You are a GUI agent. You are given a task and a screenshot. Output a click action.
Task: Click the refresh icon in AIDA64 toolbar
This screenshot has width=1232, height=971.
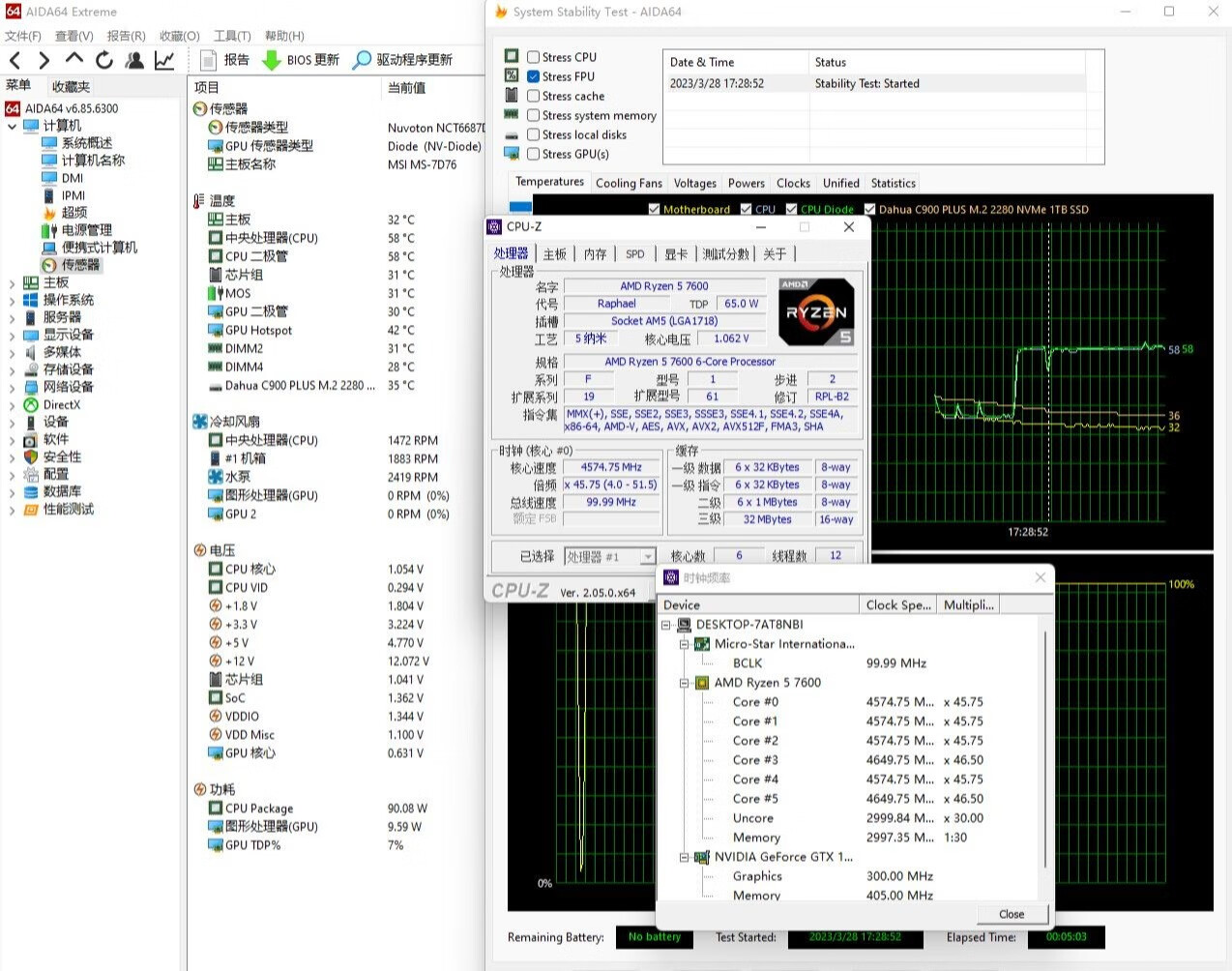(104, 60)
